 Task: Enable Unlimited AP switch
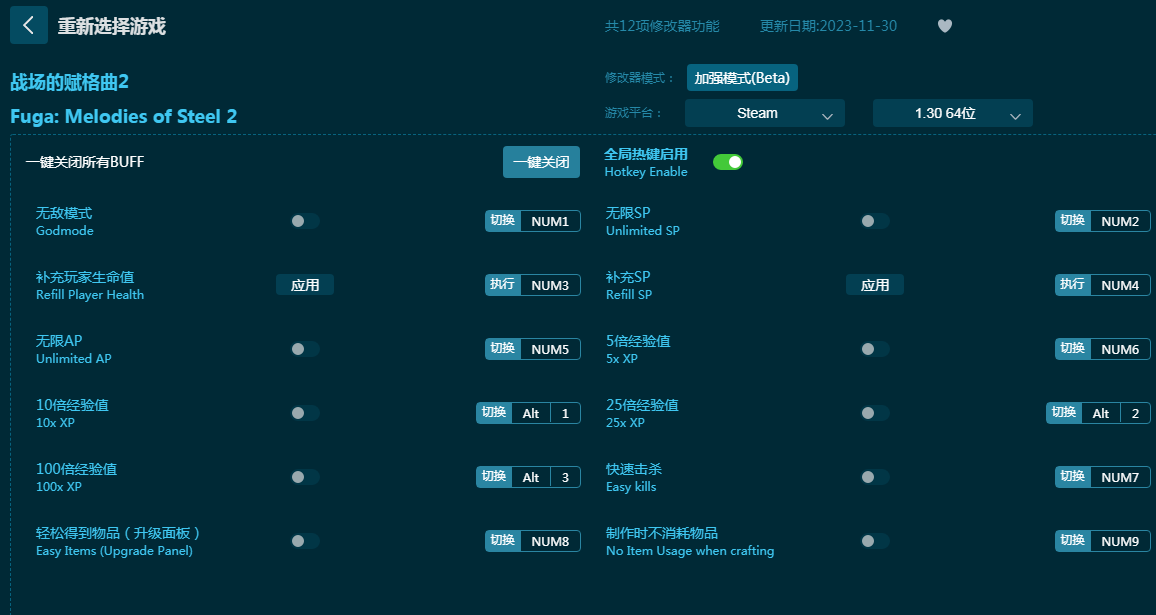point(304,349)
